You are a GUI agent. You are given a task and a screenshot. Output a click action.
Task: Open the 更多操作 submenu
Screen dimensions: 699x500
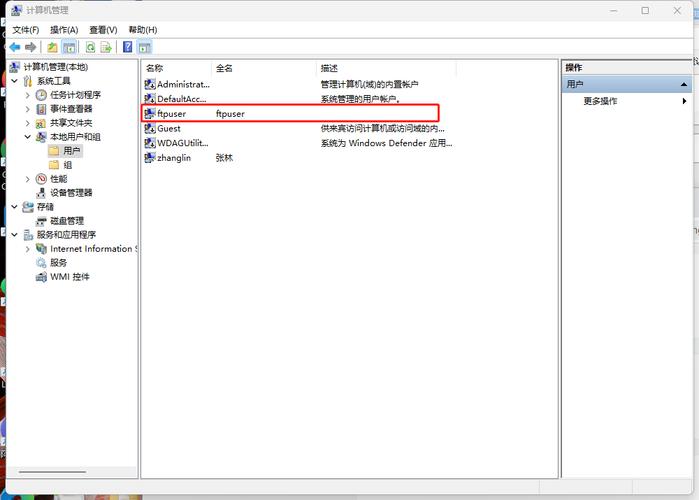click(635, 101)
